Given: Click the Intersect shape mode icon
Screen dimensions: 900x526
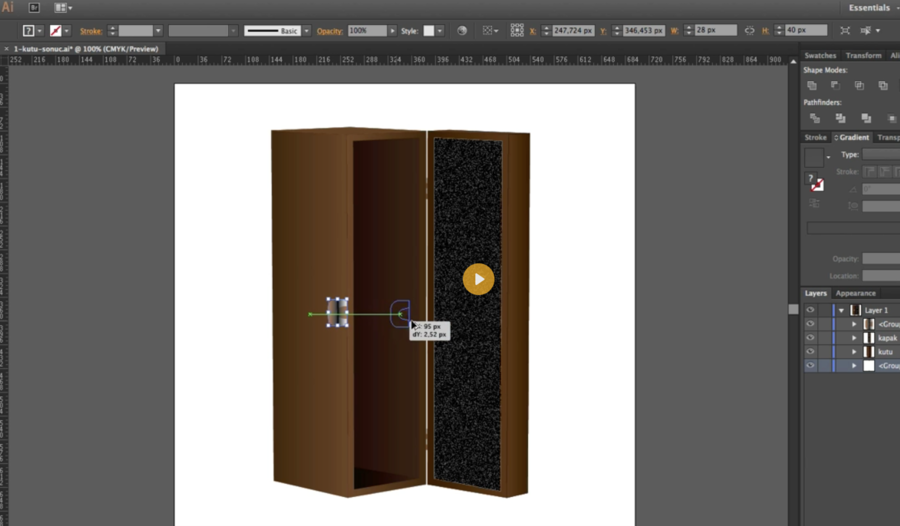Looking at the screenshot, I should [x=859, y=86].
